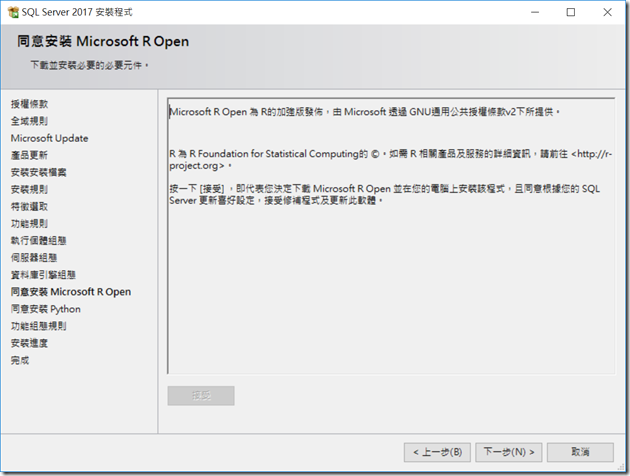Click the r-project.org URL text
630x476 pixels.
[x=391, y=159]
